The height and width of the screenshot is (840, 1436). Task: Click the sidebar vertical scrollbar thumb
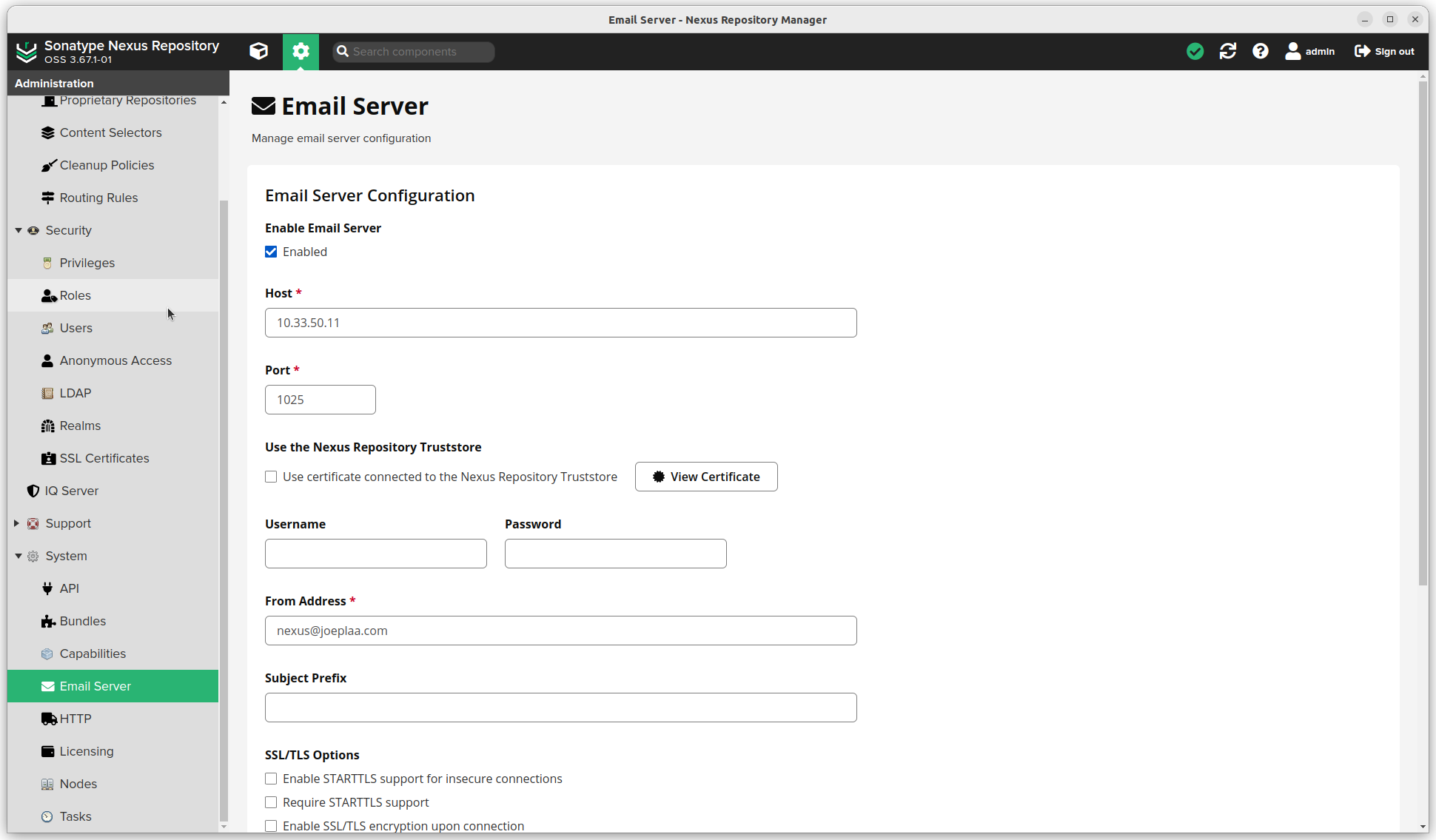pyautogui.click(x=224, y=509)
